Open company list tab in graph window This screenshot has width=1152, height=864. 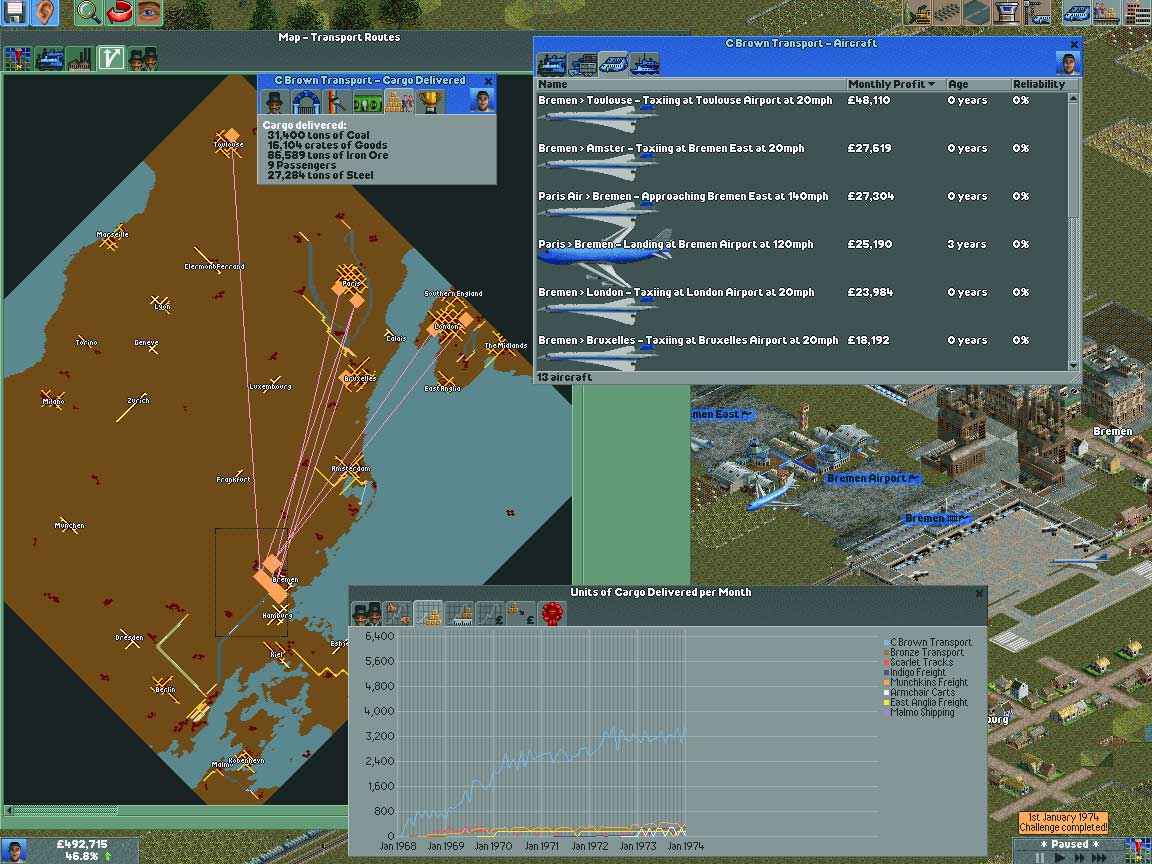click(x=367, y=613)
